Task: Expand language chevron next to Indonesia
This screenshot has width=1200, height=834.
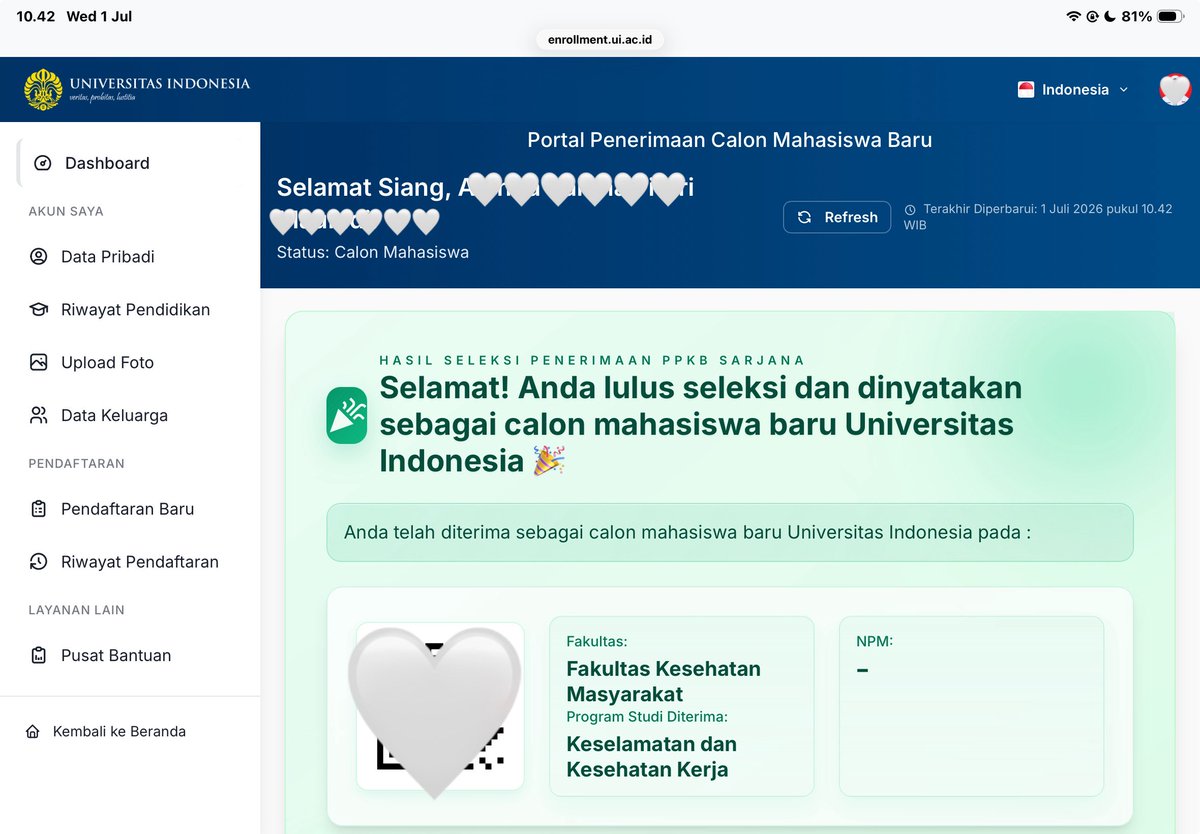Action: pyautogui.click(x=1123, y=89)
